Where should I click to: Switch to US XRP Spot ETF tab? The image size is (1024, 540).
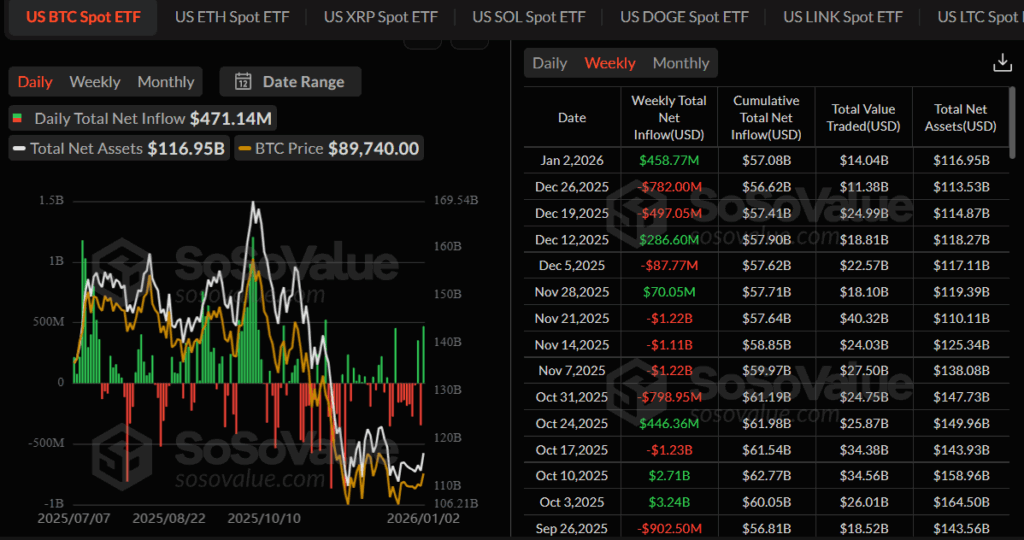point(381,17)
